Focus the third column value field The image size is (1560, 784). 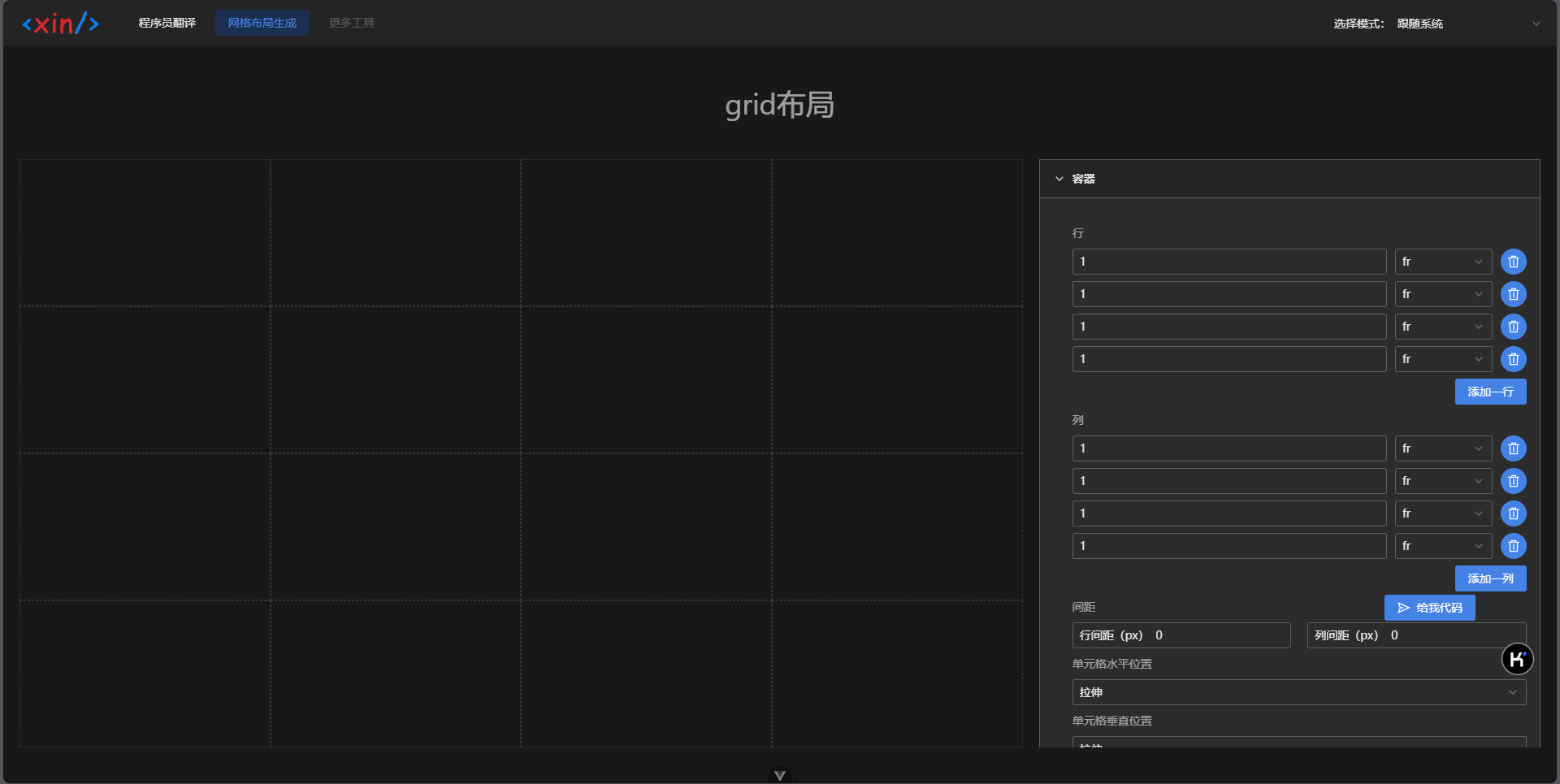point(1229,513)
